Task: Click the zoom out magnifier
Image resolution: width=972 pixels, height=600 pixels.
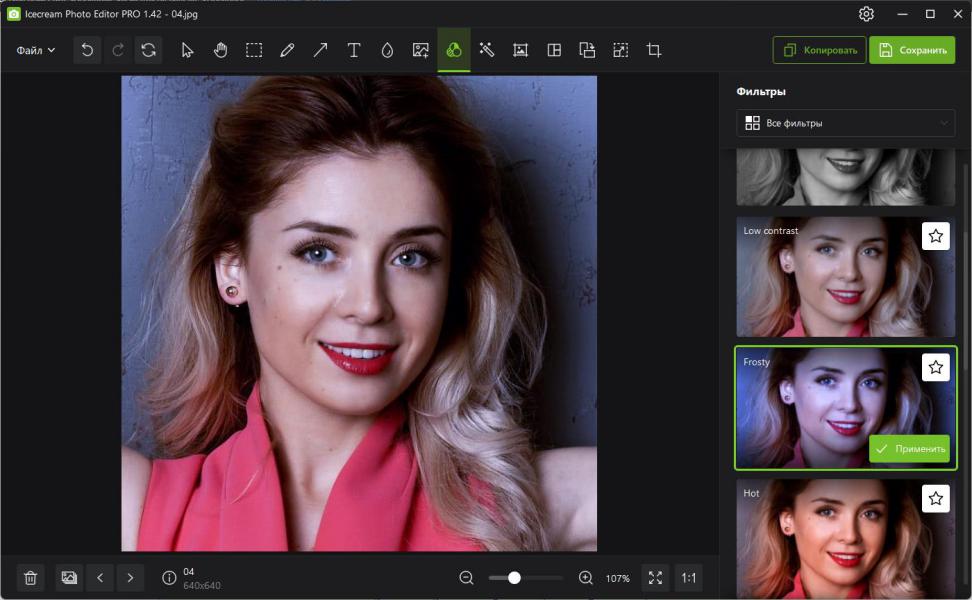Action: [x=467, y=578]
